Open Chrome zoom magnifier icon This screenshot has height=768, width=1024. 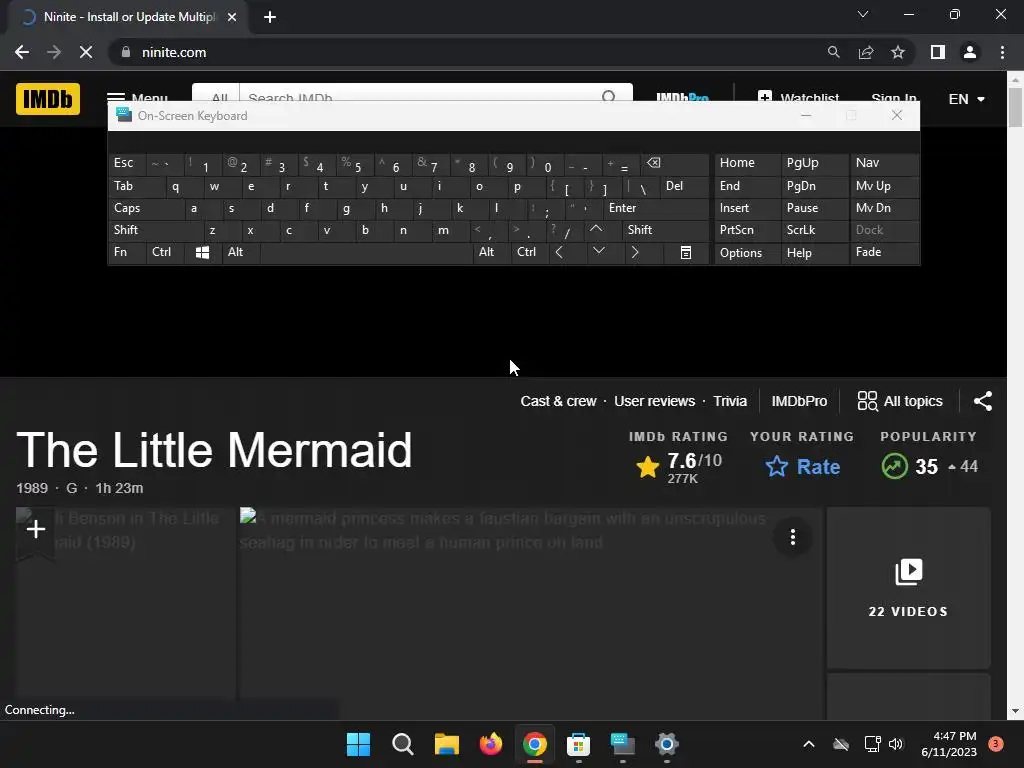tap(833, 52)
